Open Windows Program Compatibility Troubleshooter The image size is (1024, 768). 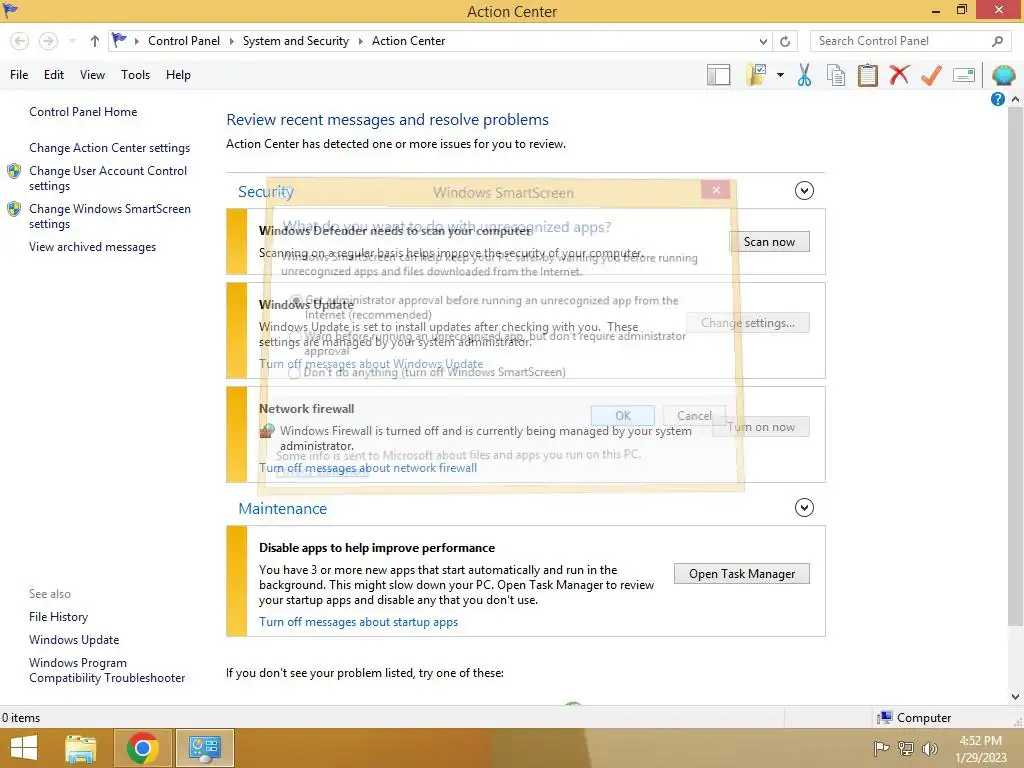[x=107, y=671]
